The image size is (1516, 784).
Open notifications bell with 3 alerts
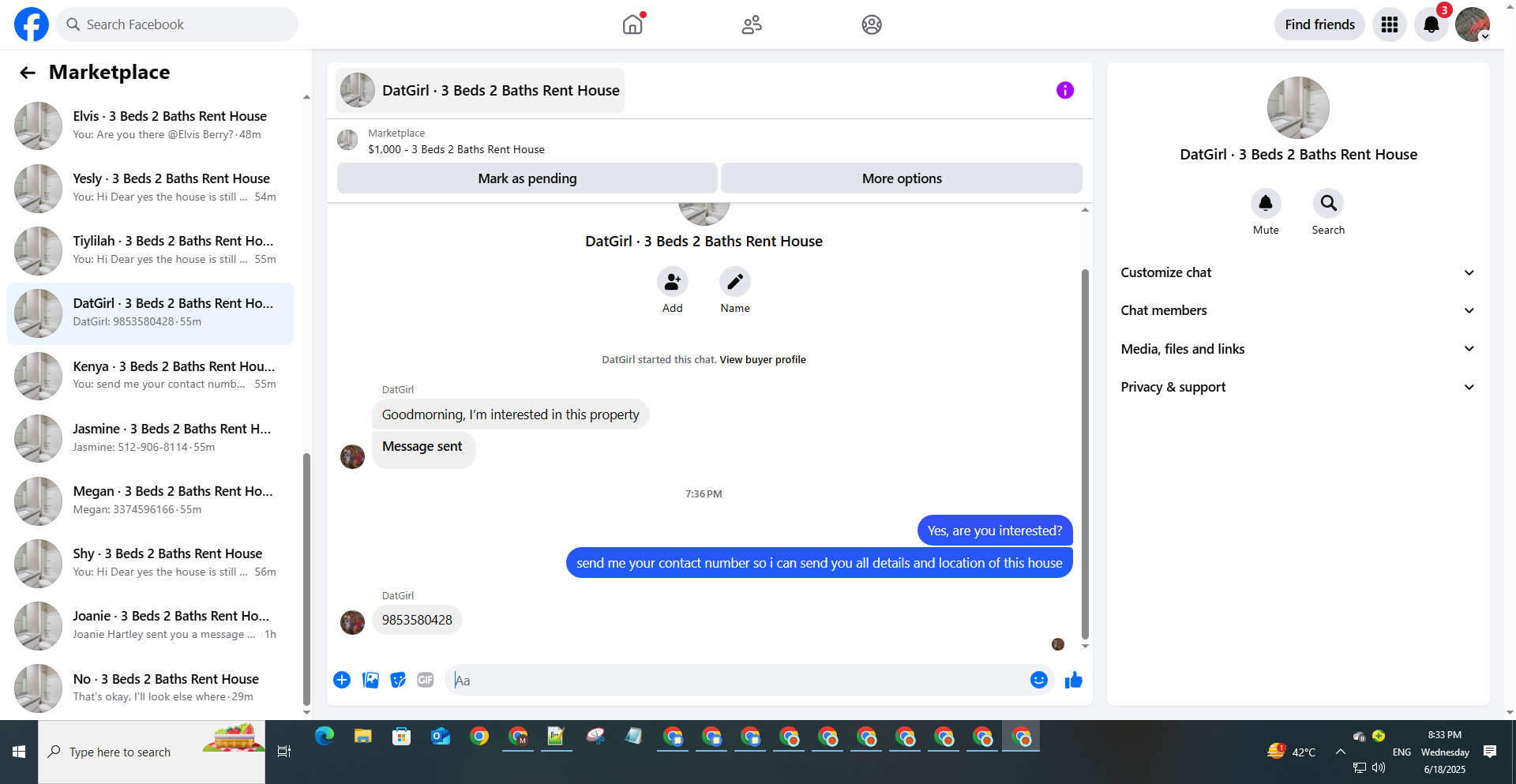point(1432,24)
